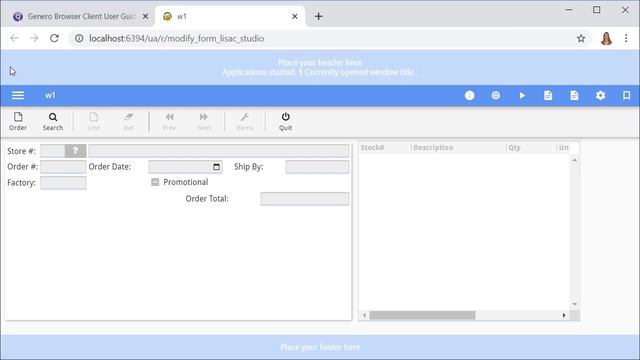Viewport: 640px width, 360px height.
Task: Click the store name field beside the question mark
Action: pos(219,151)
